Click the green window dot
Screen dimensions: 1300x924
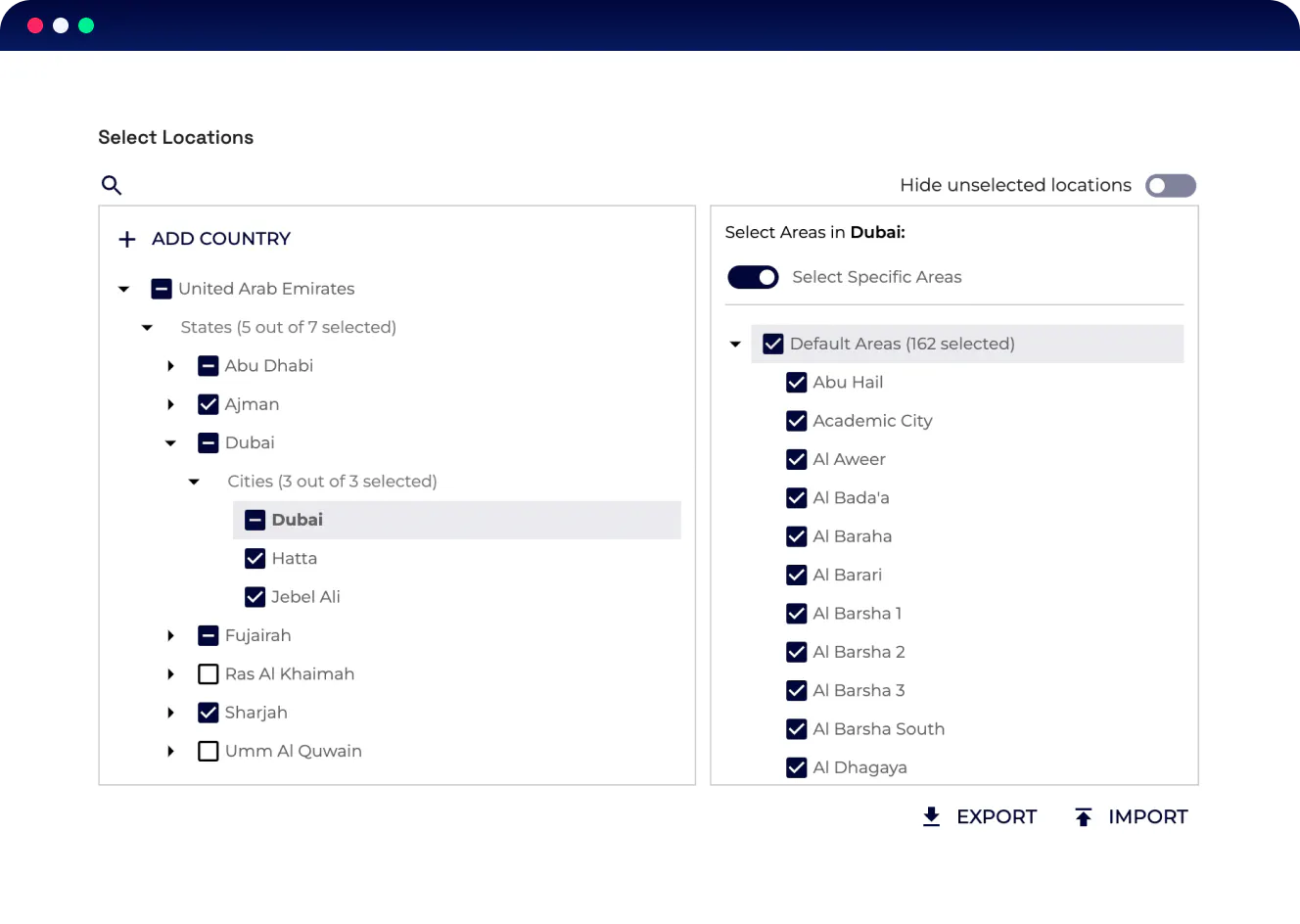(x=86, y=25)
